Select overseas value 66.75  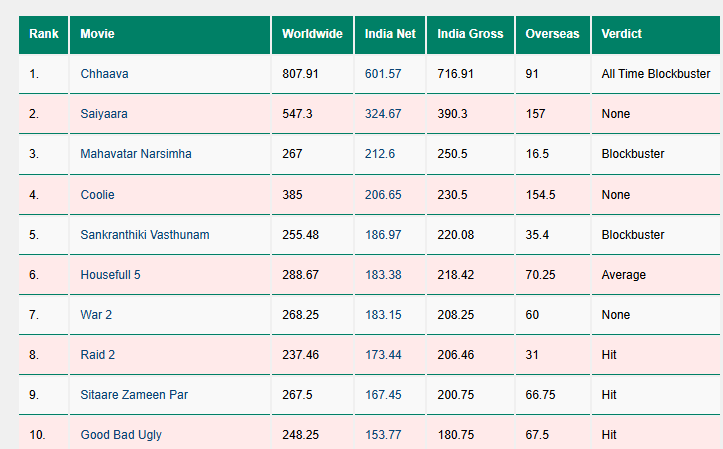(540, 395)
